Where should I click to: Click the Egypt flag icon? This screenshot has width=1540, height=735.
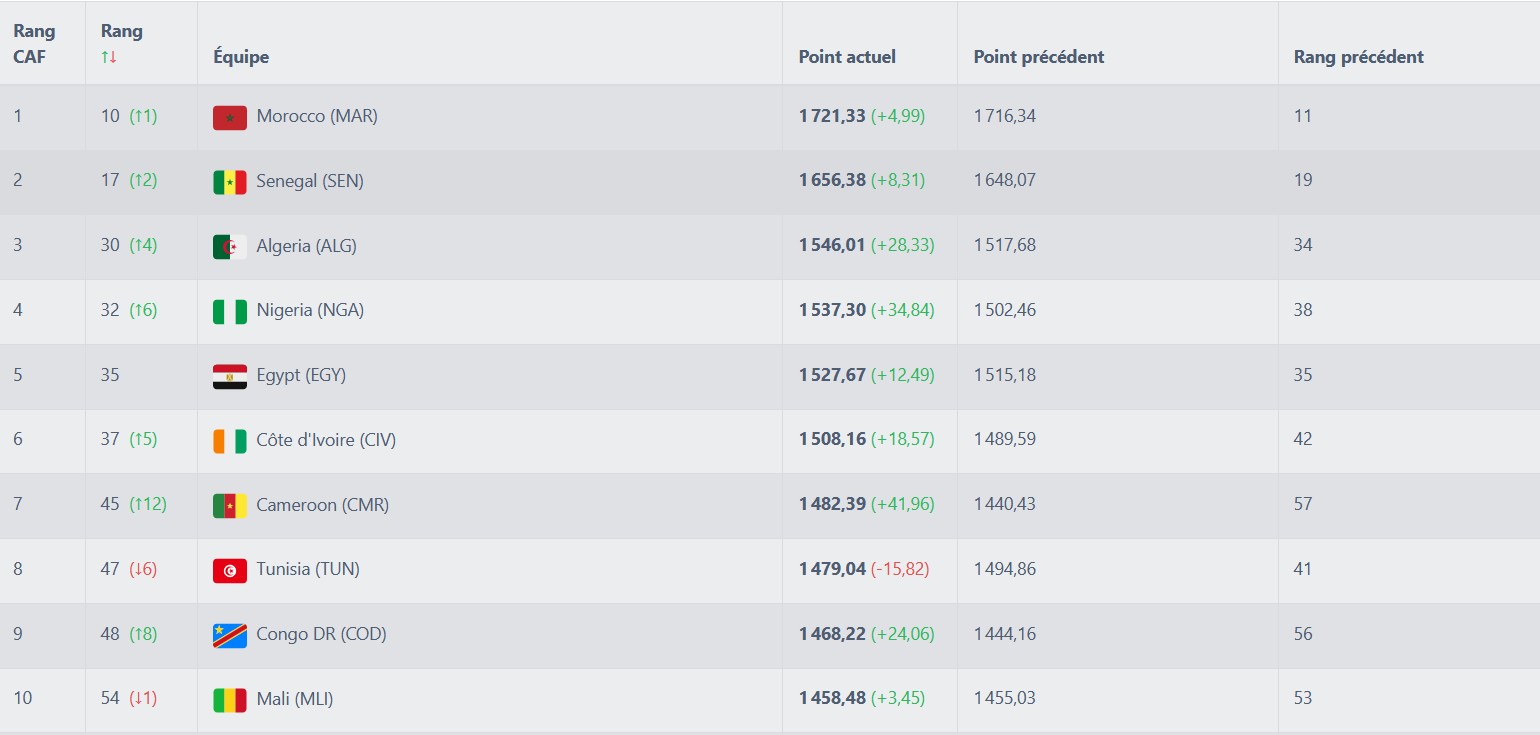click(229, 376)
